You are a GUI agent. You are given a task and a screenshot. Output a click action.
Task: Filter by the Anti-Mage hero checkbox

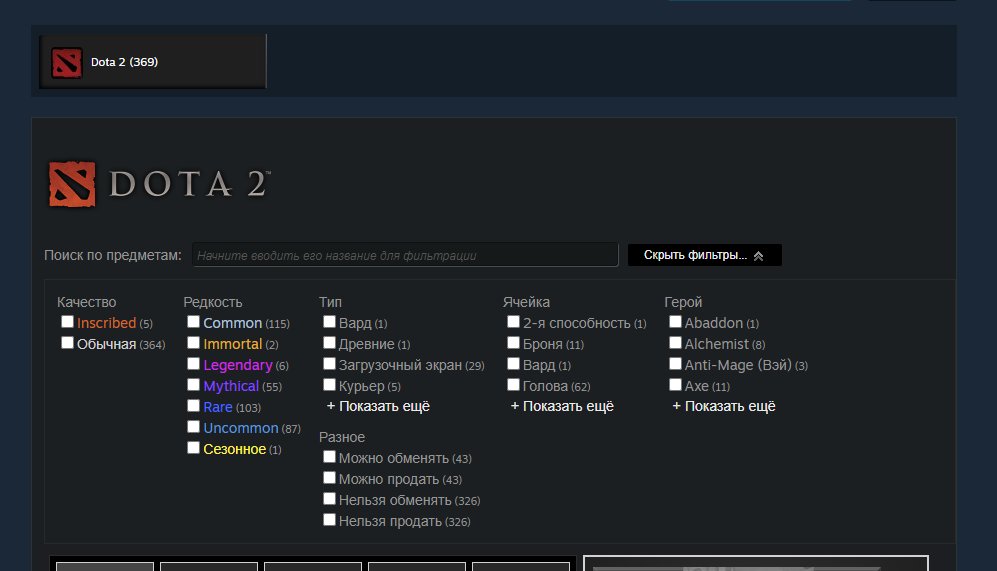coord(676,364)
